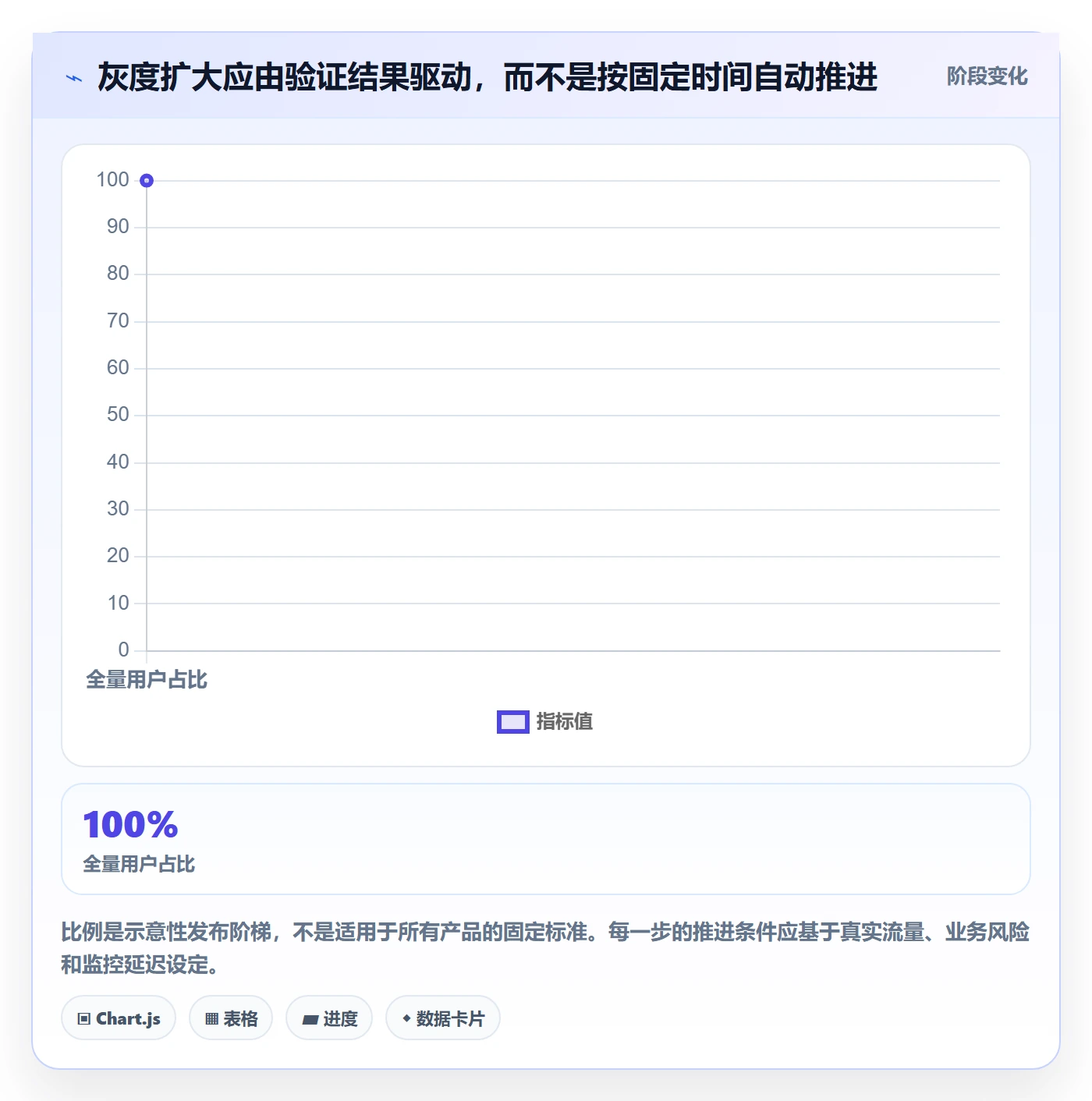The image size is (1092, 1101).
Task: Click the grid icon in 表格 tag
Action: 211,1019
